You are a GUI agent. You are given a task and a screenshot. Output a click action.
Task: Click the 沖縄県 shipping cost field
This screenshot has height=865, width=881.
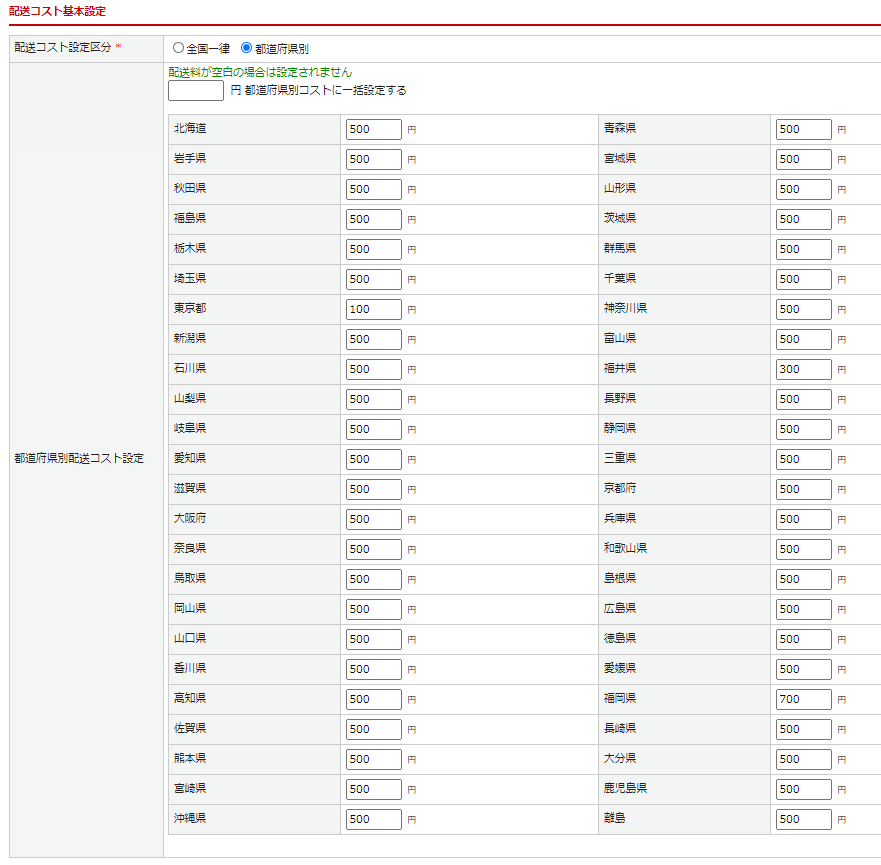[x=374, y=819]
